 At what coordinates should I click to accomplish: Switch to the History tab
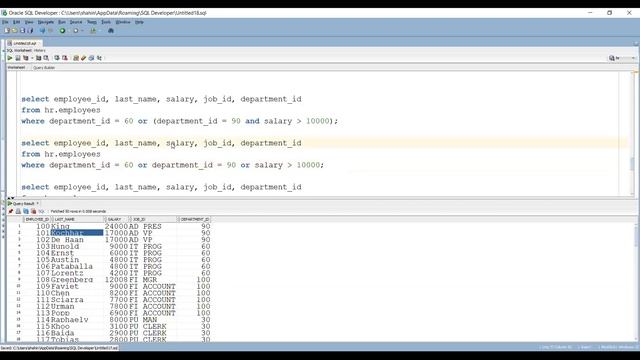[x=40, y=51]
